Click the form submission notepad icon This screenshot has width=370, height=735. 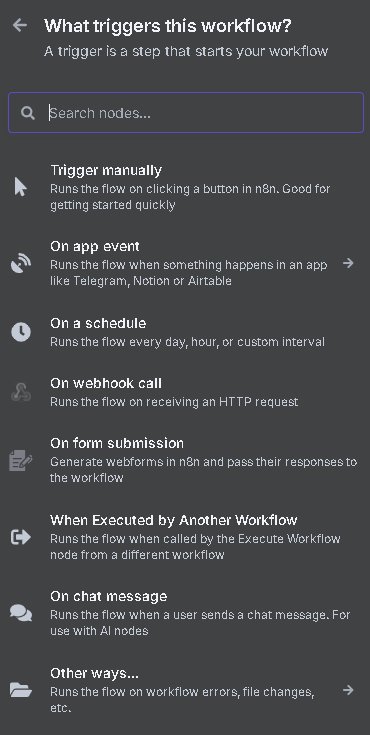21,460
